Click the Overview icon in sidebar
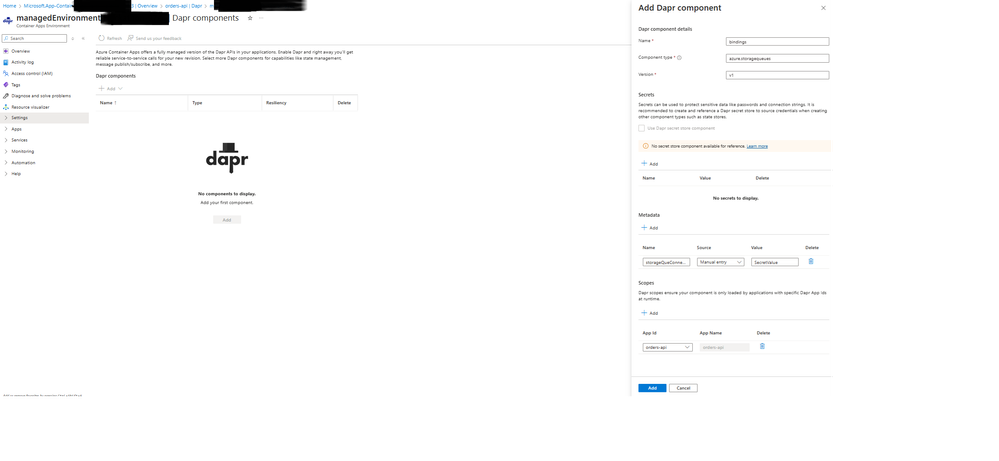Viewport: 999px width, 461px height. 6,51
